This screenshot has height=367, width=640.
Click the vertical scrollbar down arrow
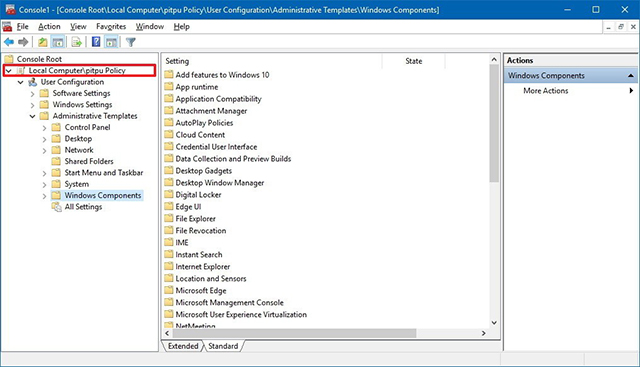(494, 323)
